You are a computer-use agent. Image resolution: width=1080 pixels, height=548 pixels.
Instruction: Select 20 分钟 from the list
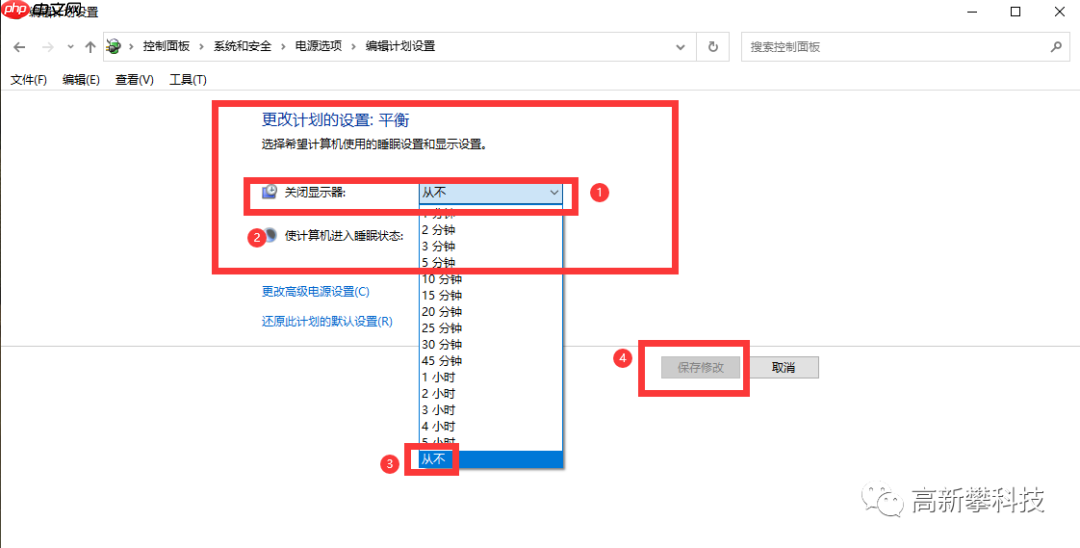(491, 312)
